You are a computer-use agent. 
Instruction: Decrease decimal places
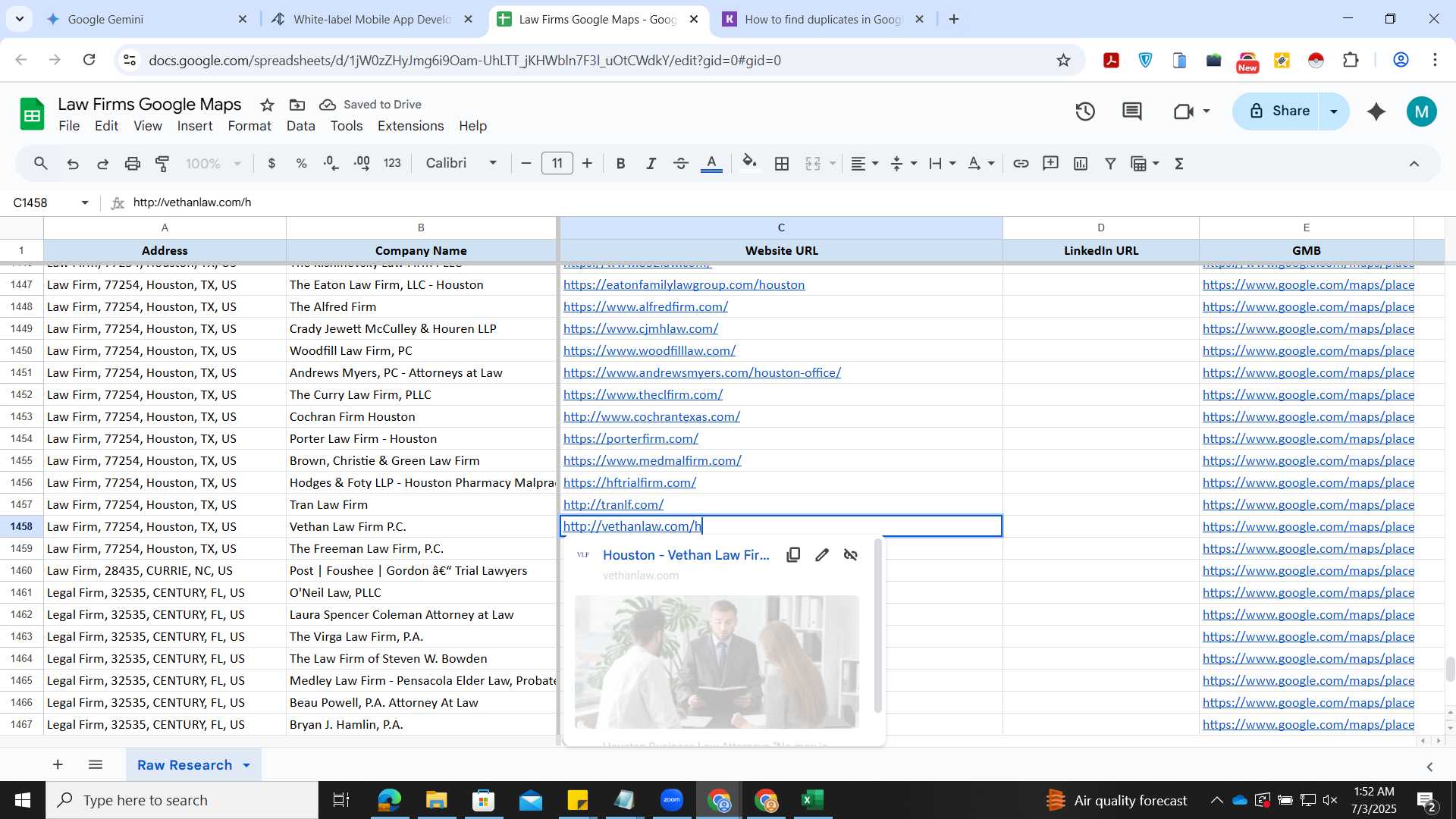(331, 163)
